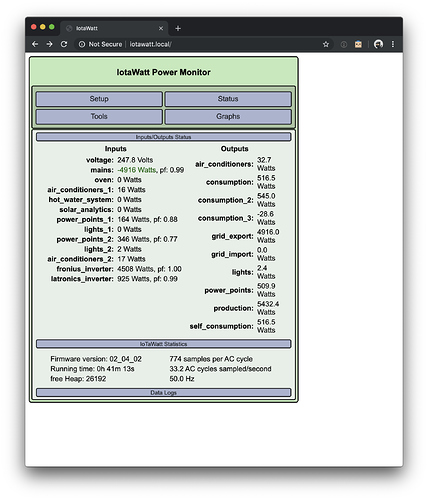Expand the Data Logs section

click(x=164, y=393)
